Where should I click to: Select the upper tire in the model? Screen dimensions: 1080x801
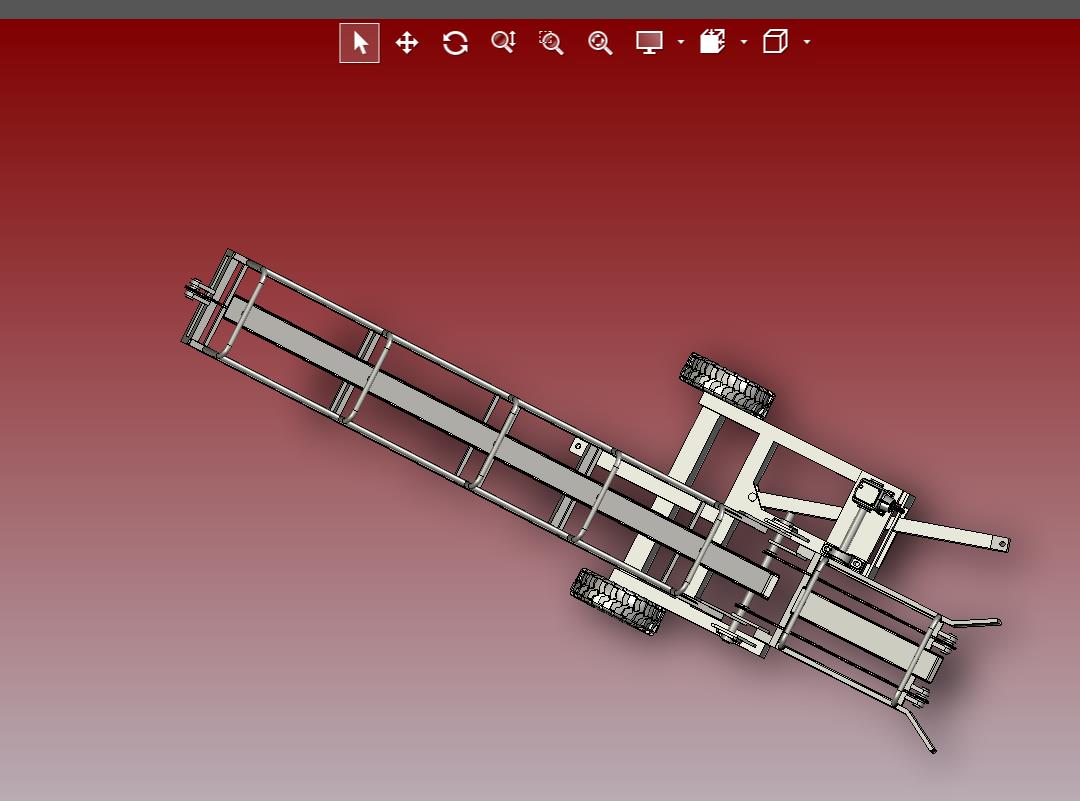(727, 384)
